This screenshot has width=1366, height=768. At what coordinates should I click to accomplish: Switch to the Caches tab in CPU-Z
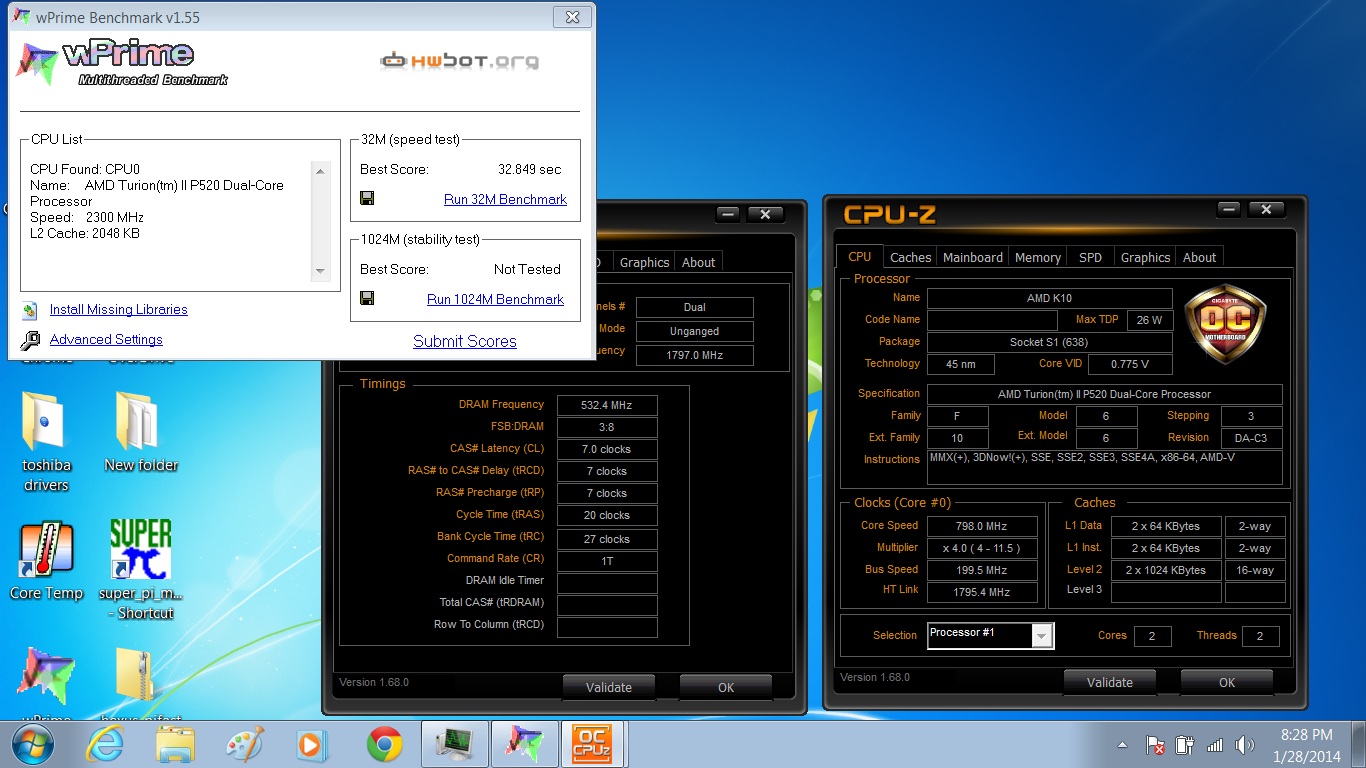point(910,257)
